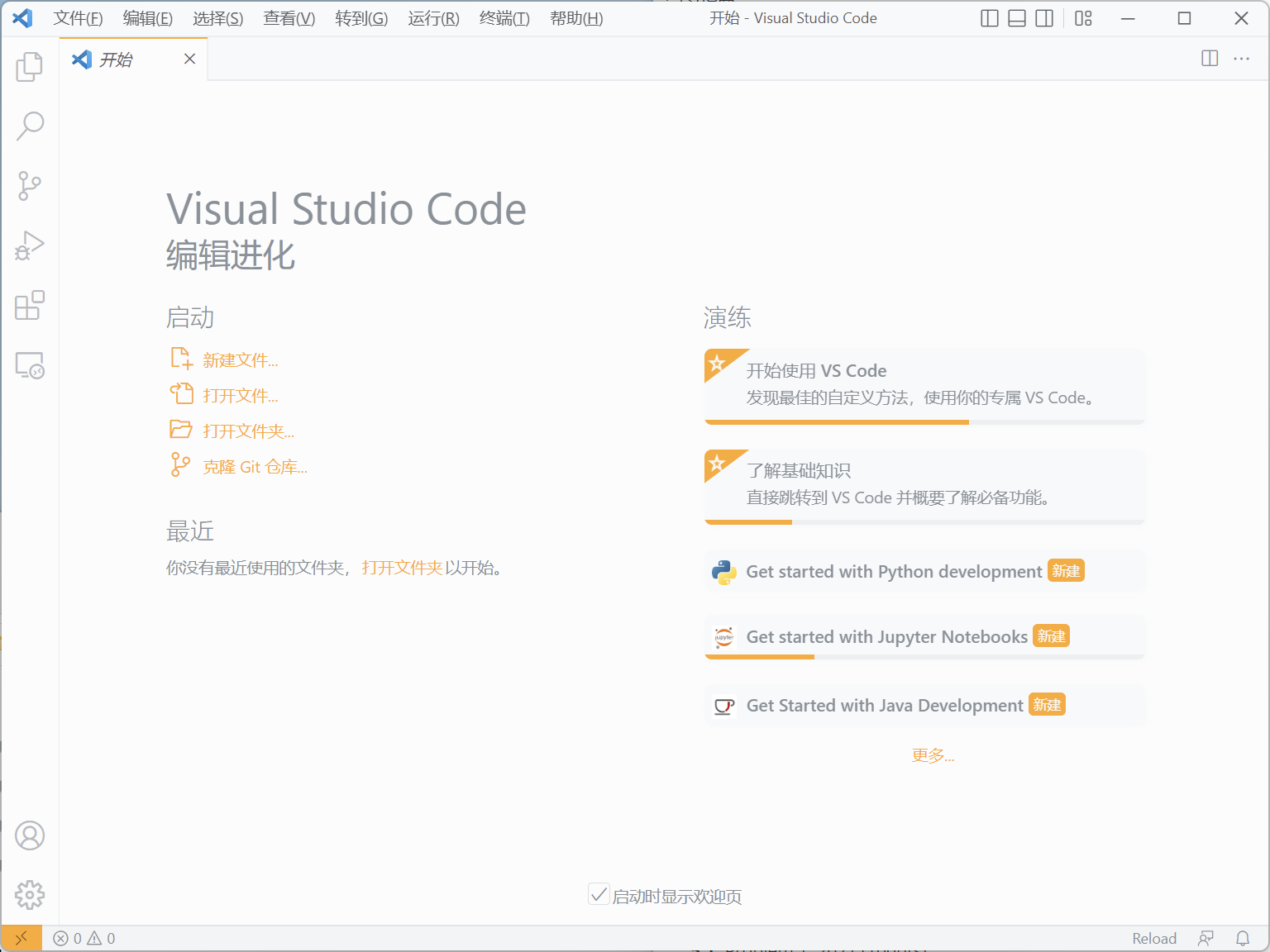Open notifications bell in status bar

pos(1242,938)
